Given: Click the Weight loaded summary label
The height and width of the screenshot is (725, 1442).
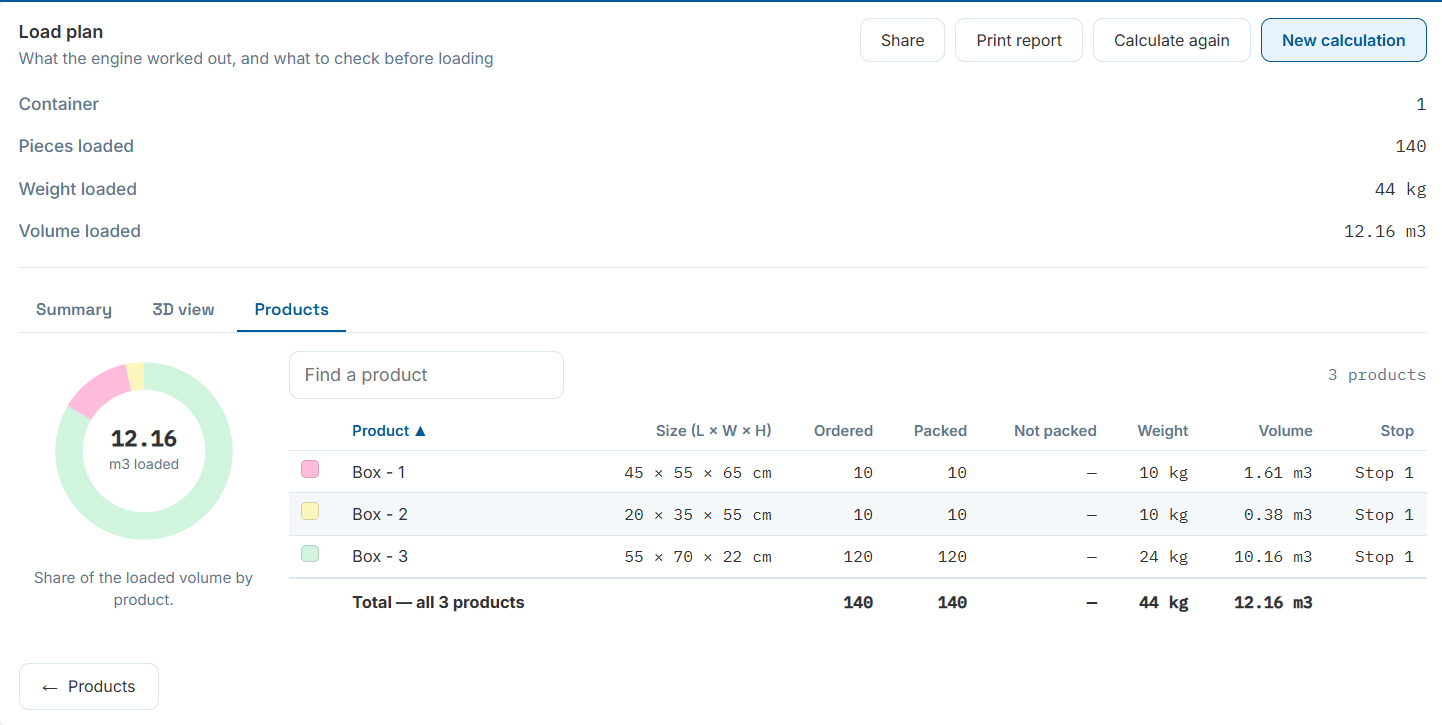Looking at the screenshot, I should tap(78, 189).
